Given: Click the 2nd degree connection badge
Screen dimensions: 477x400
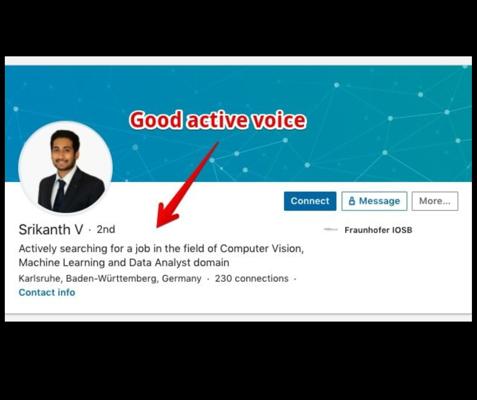Looking at the screenshot, I should click(x=106, y=229).
